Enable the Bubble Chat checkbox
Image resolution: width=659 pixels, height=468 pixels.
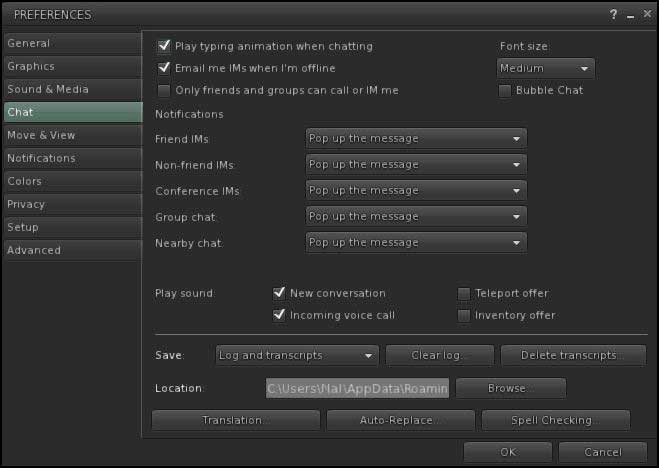(505, 91)
